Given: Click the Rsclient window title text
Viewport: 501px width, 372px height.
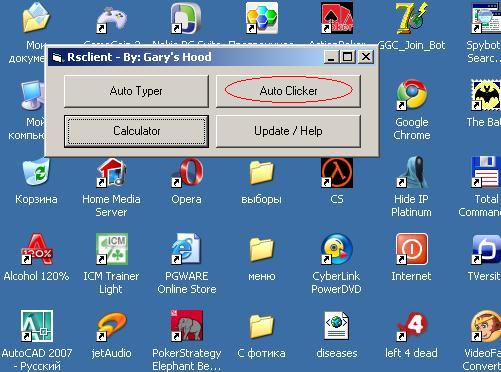Looking at the screenshot, I should click(139, 57).
